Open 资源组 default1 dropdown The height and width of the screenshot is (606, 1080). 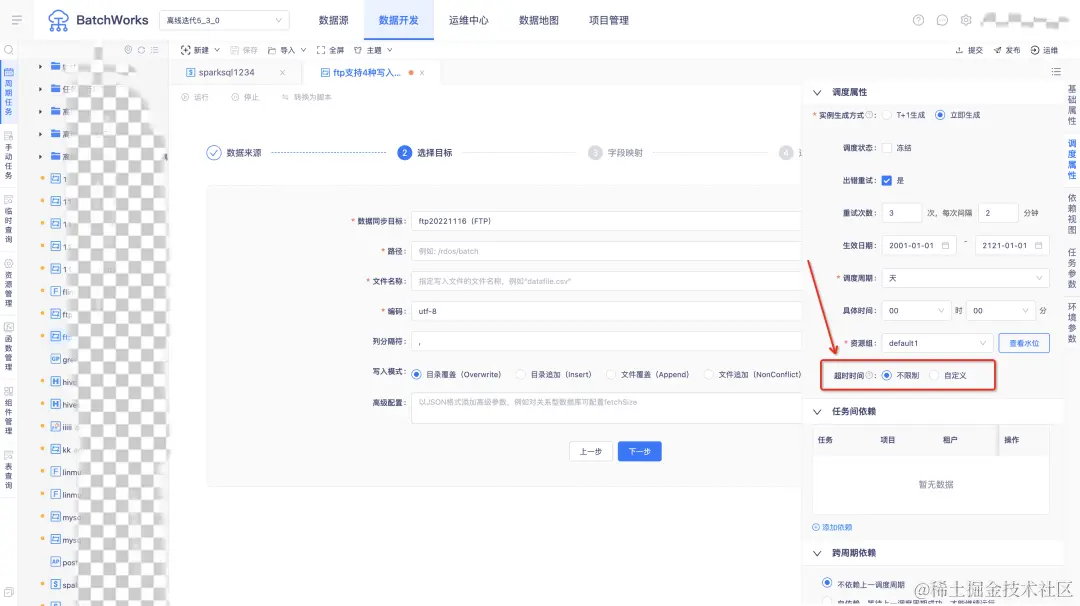tap(937, 343)
